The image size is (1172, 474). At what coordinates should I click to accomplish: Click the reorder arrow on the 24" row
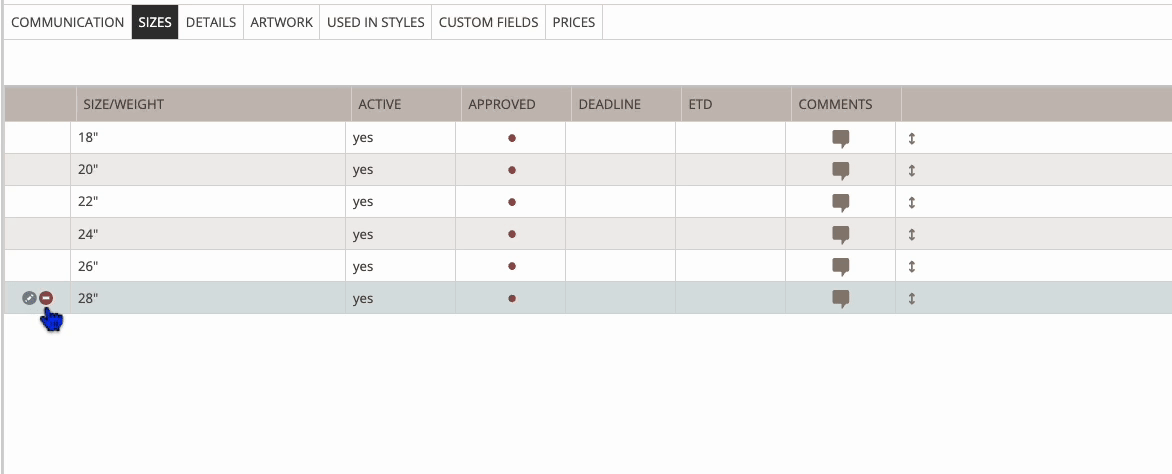[912, 235]
